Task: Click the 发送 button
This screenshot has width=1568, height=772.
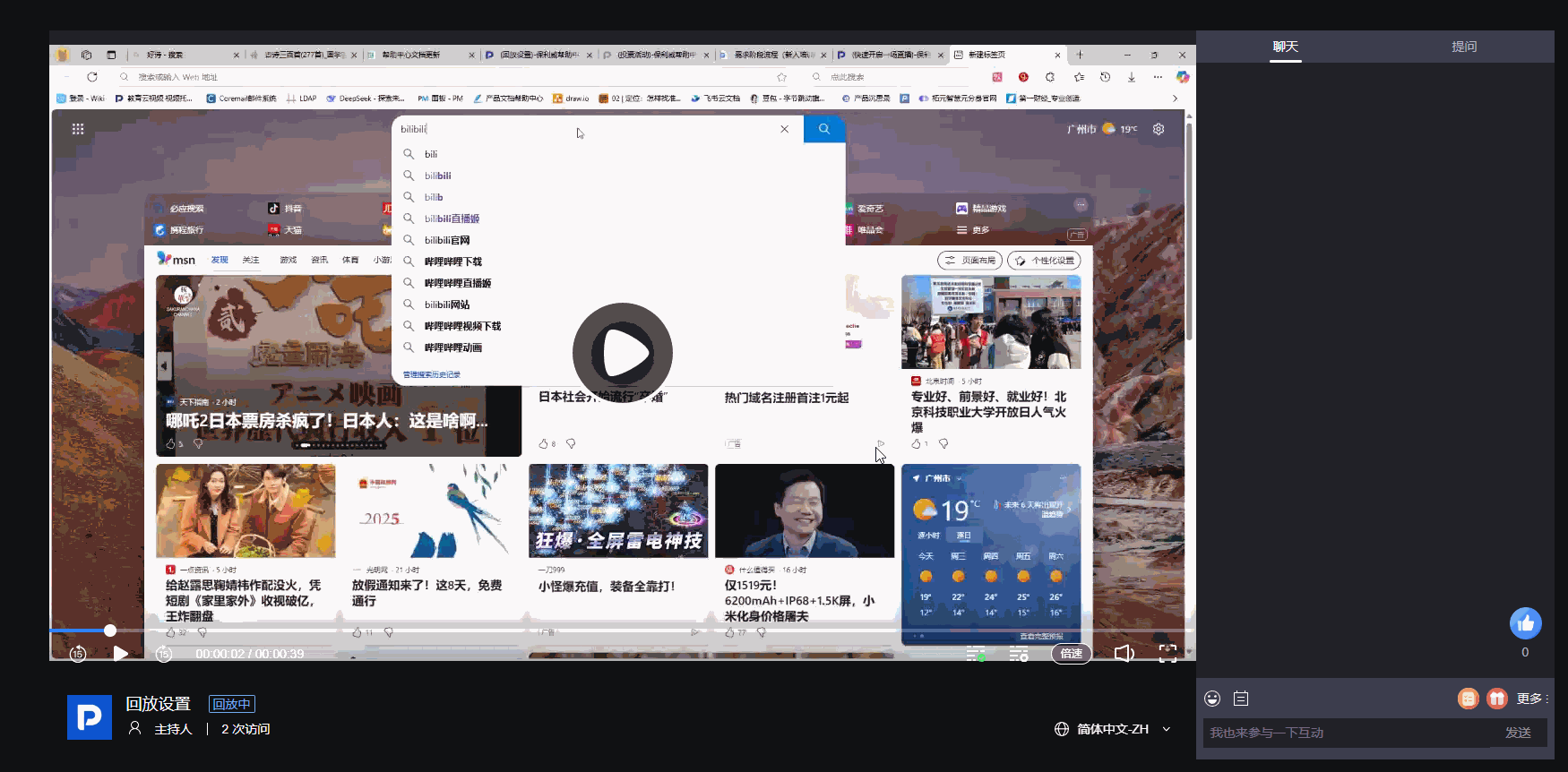Action: (1518, 733)
